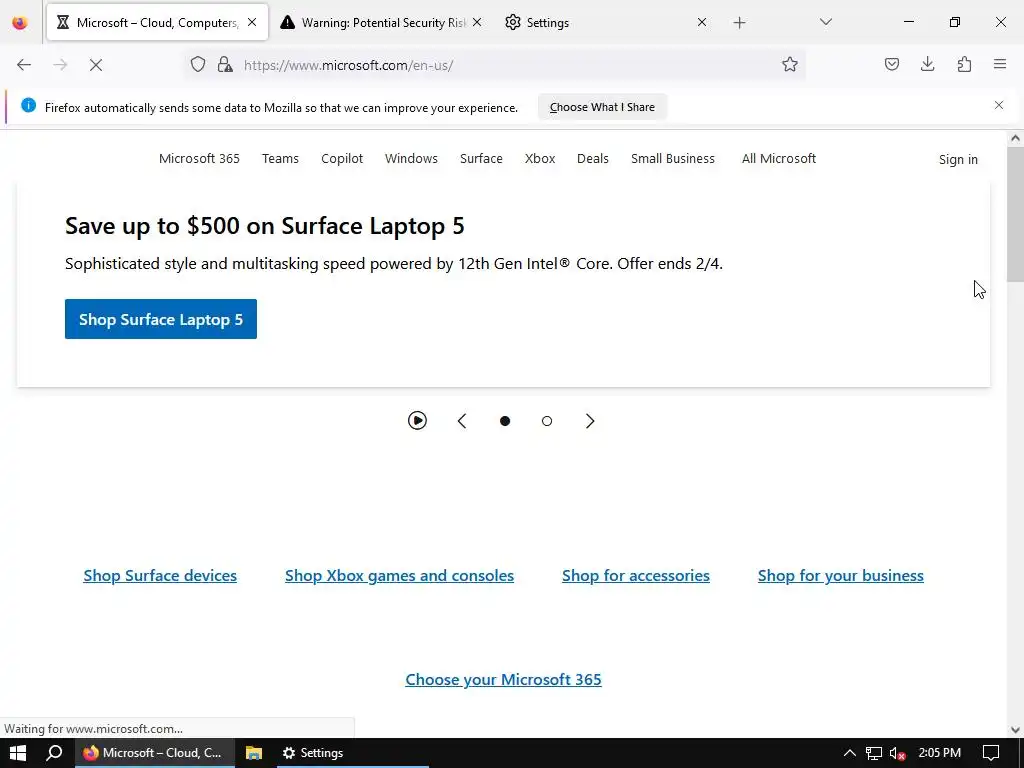Go to the previous carousel slide
This screenshot has height=768, width=1024.
[462, 421]
